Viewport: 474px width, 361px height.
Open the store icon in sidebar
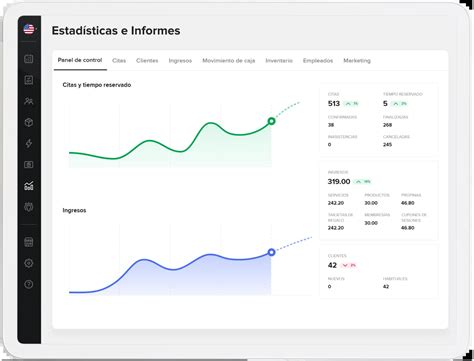tap(29, 242)
